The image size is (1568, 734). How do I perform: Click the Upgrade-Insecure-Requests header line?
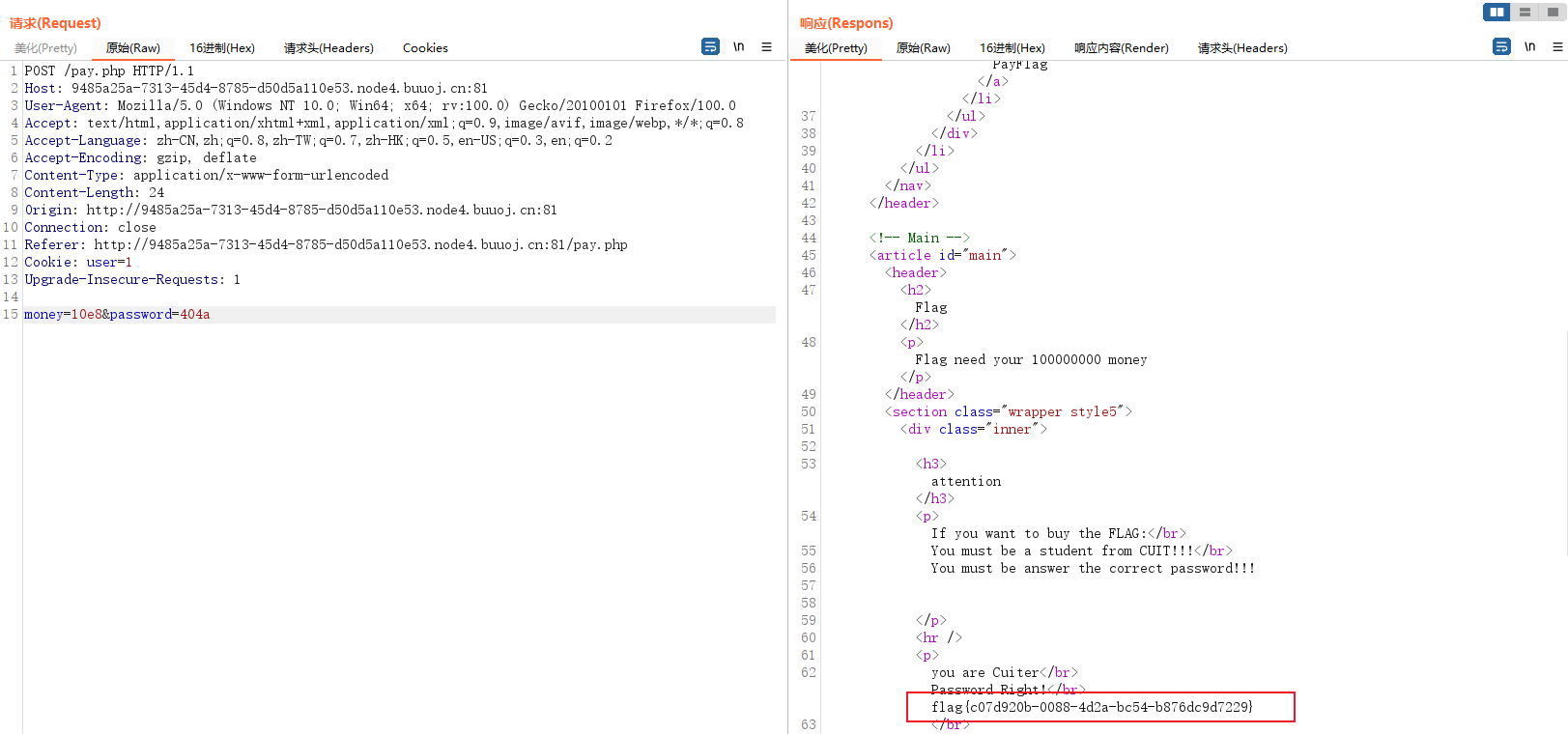pyautogui.click(x=132, y=280)
